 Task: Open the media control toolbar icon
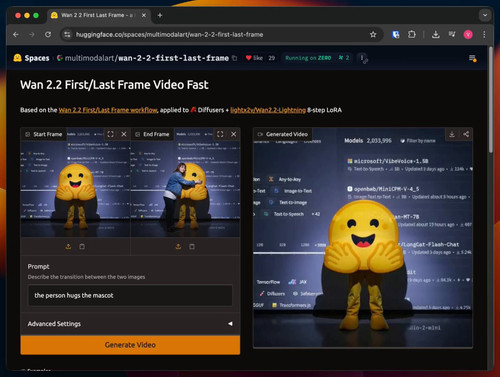[452, 34]
